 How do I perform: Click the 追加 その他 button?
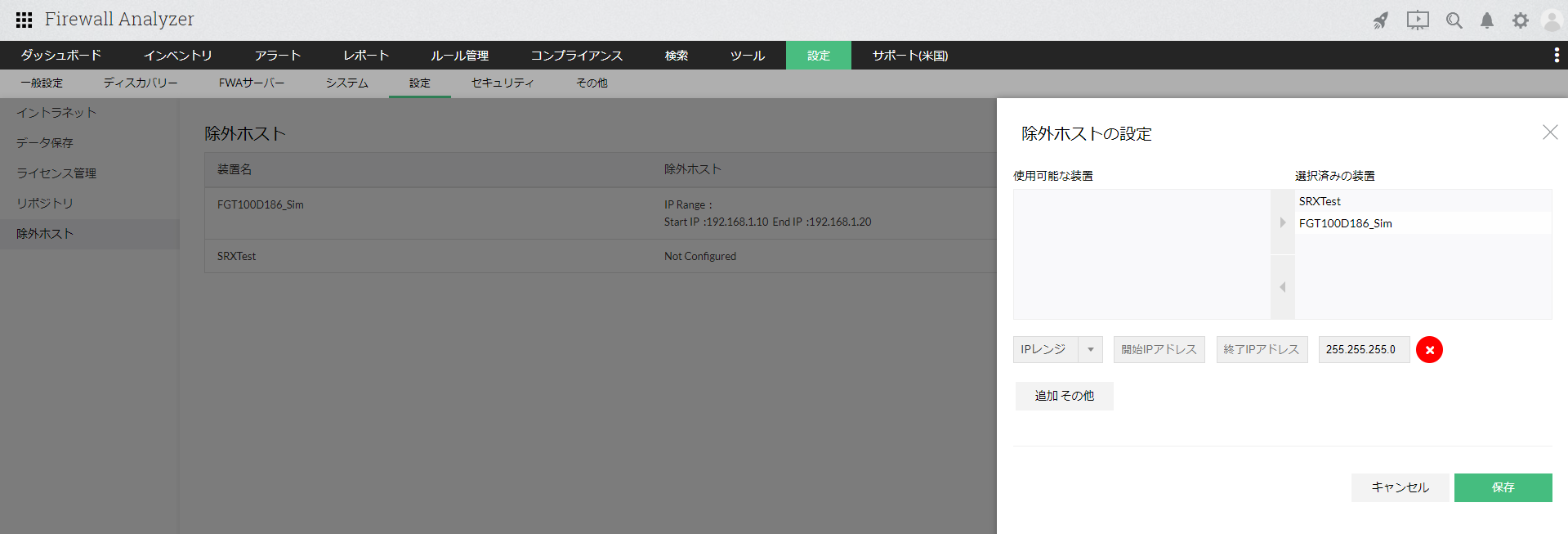pyautogui.click(x=1064, y=396)
